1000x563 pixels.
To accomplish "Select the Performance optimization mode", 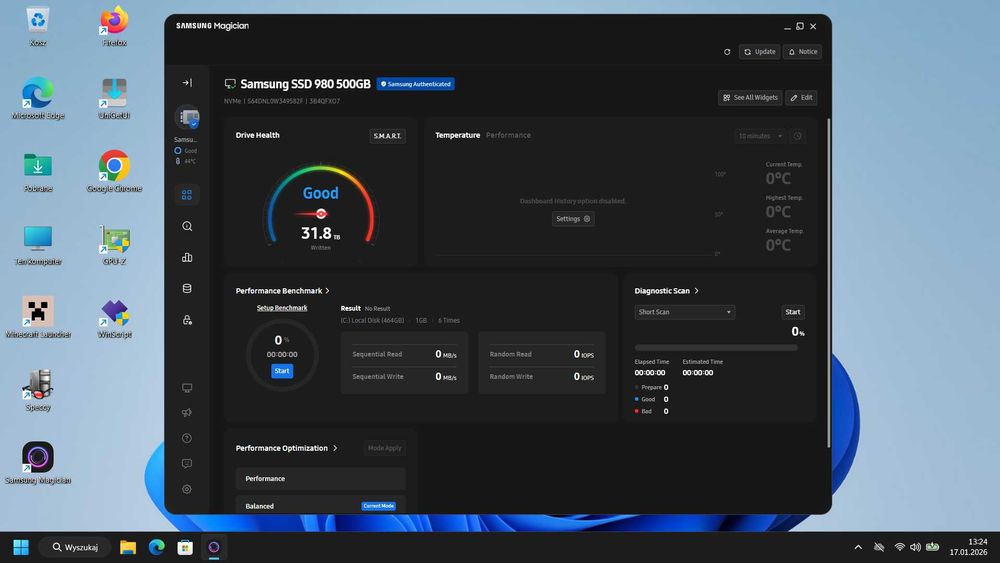I will (320, 479).
